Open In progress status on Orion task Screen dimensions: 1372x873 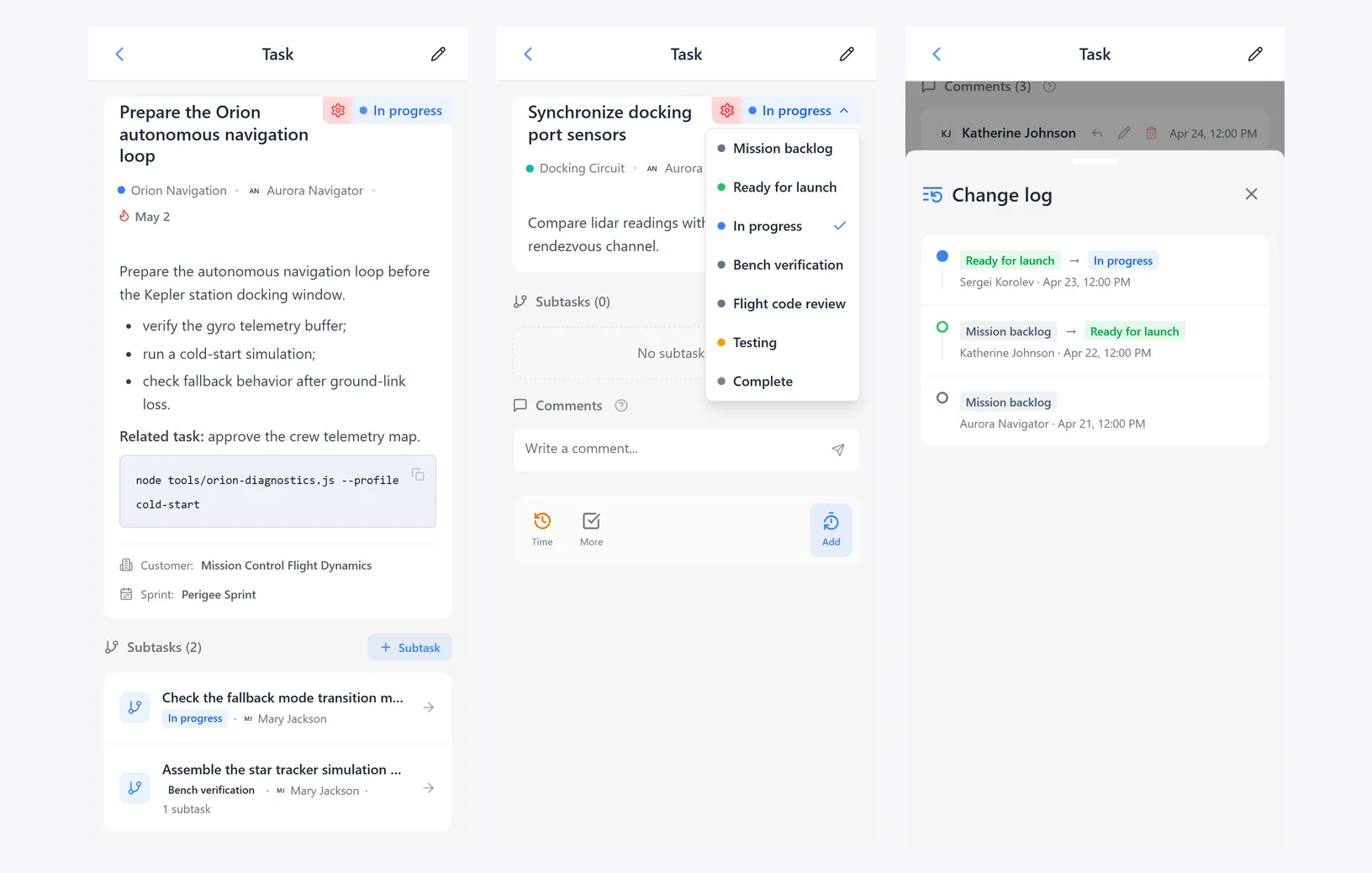(x=401, y=111)
